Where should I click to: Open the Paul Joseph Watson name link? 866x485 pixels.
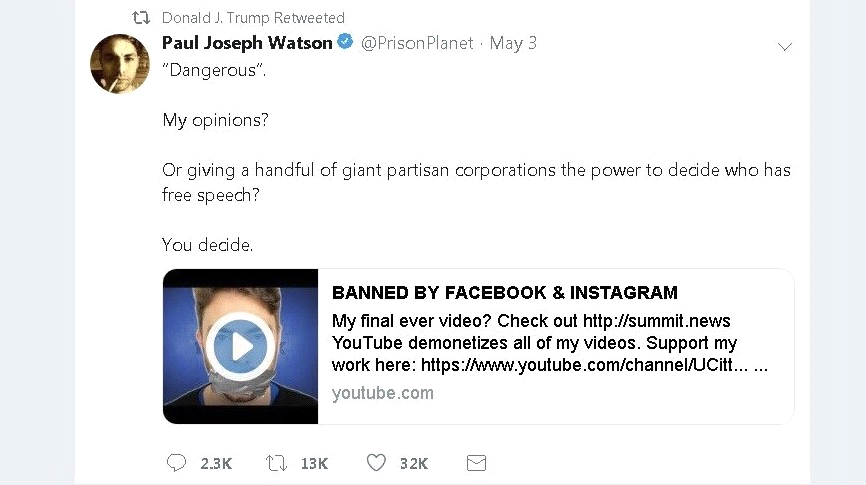[247, 43]
